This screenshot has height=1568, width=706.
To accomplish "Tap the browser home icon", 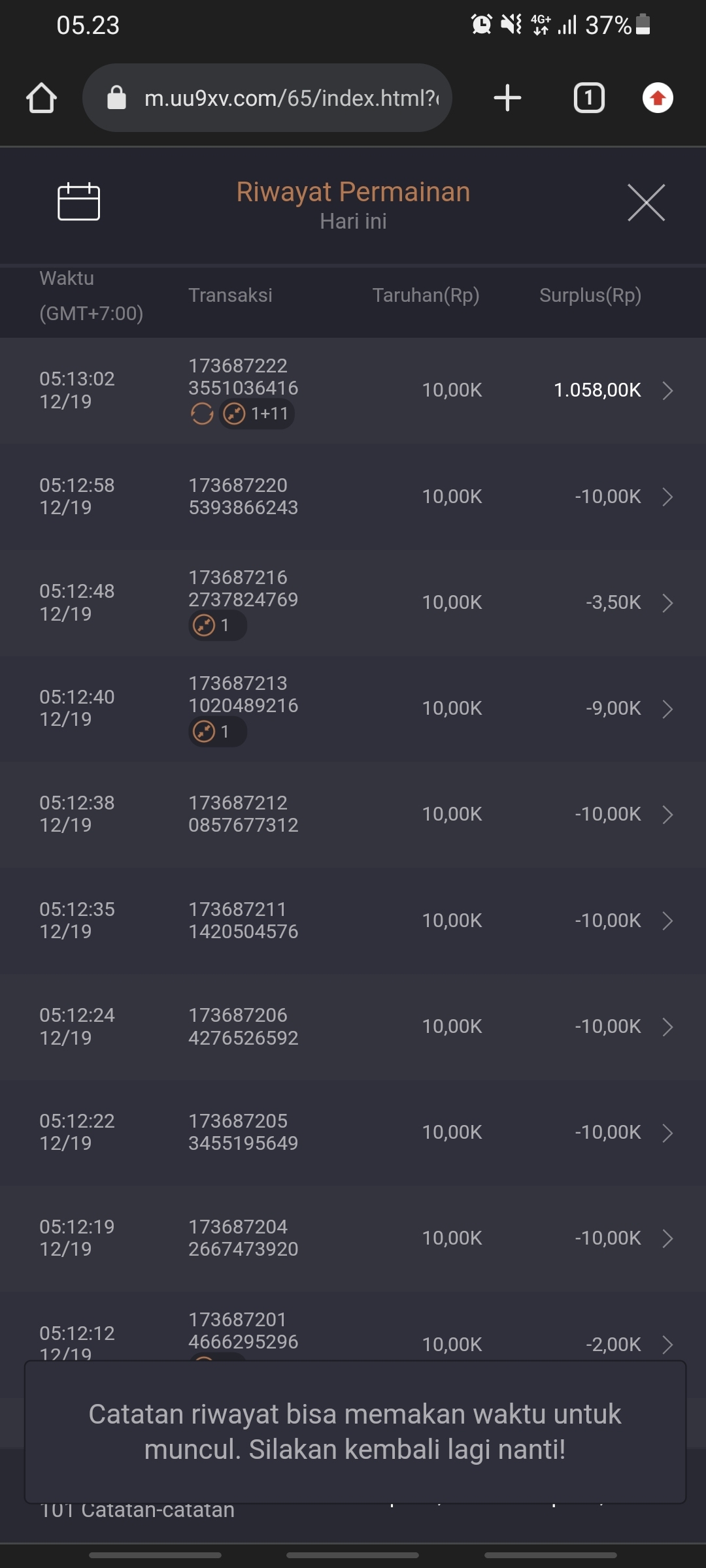I will (x=41, y=98).
